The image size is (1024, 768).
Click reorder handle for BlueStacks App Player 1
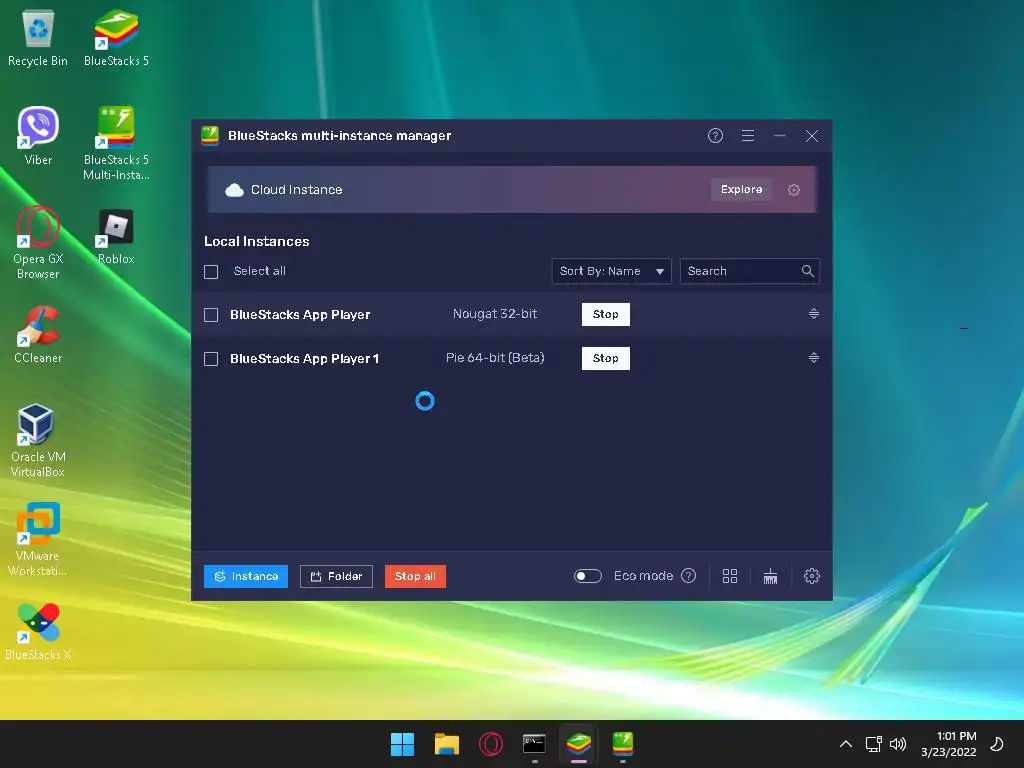click(x=814, y=357)
